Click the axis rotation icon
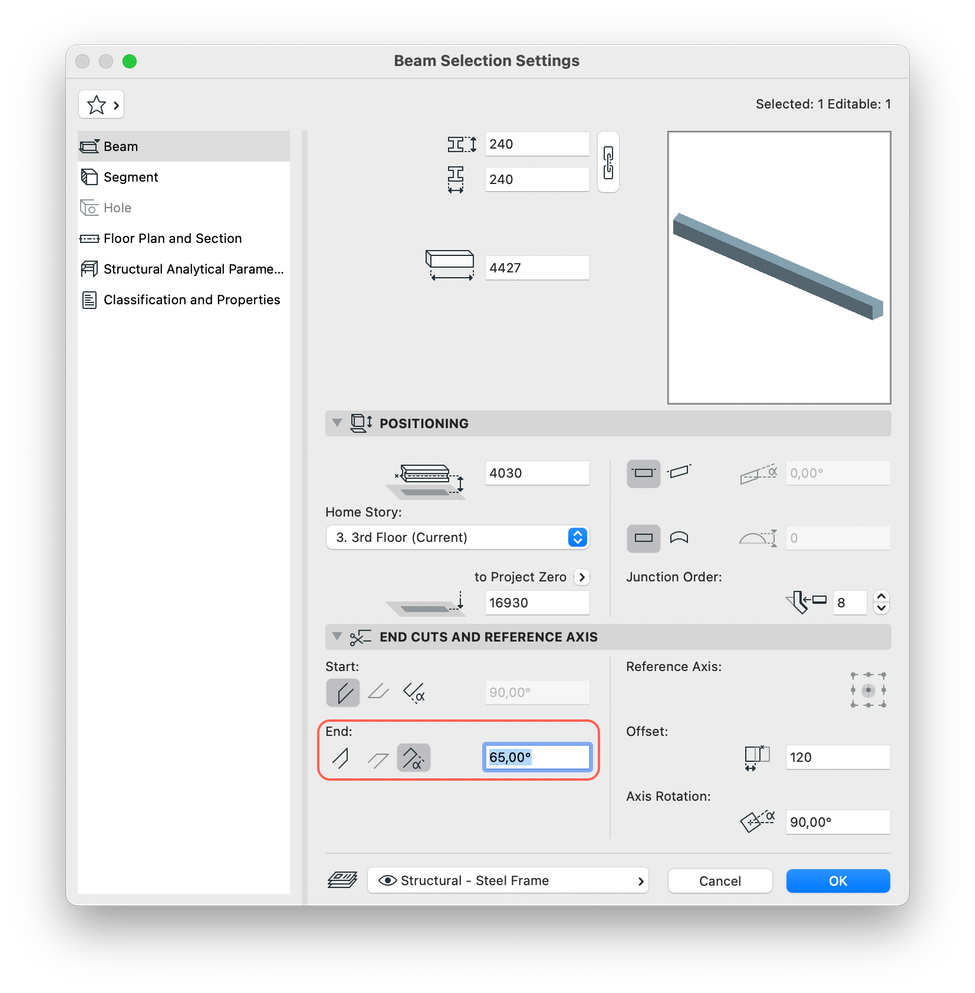 point(758,821)
